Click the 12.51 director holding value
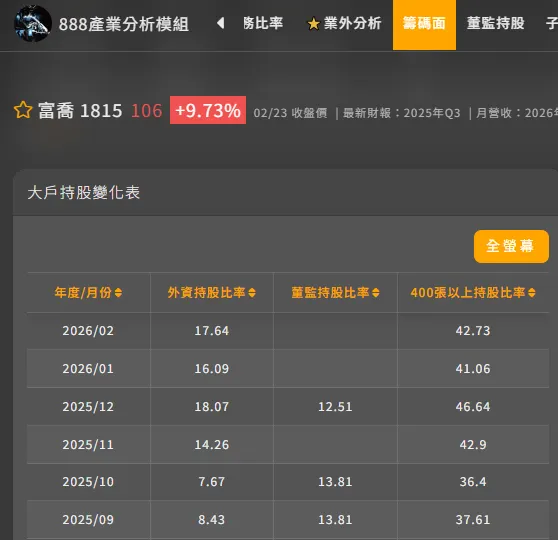 [335, 407]
